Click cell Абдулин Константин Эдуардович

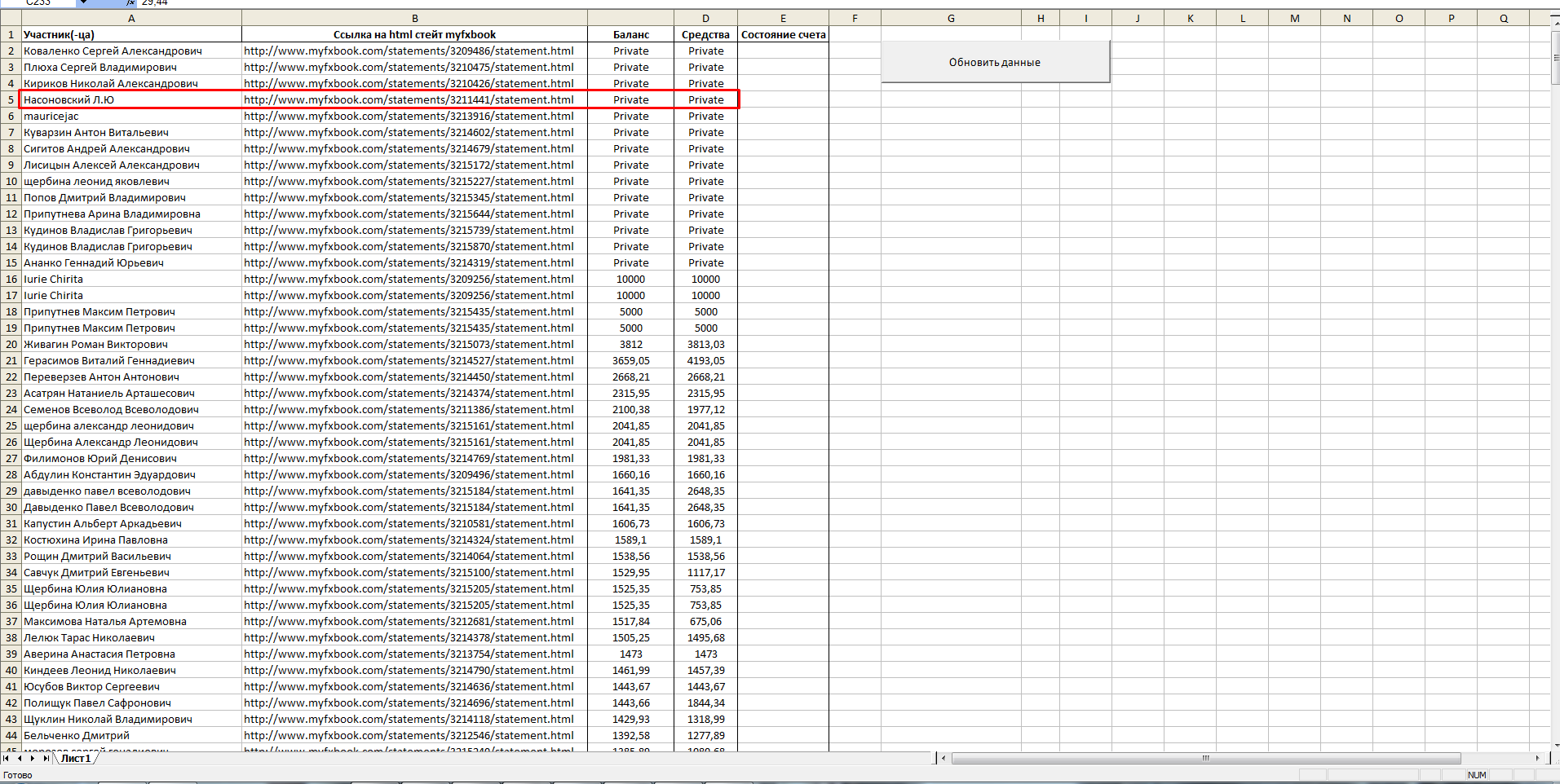coord(131,474)
